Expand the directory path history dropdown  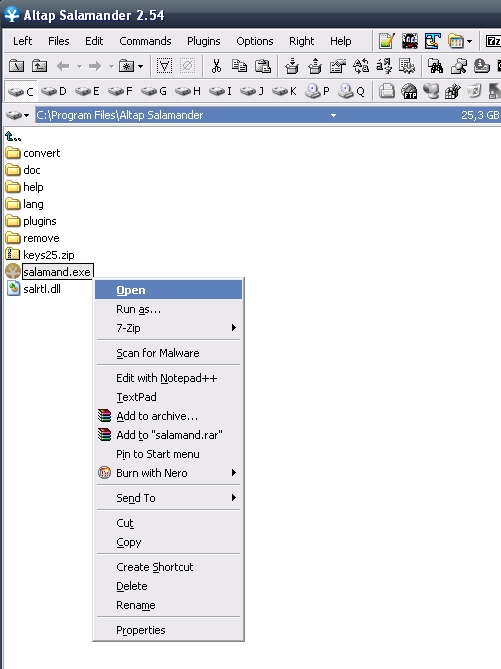point(333,115)
